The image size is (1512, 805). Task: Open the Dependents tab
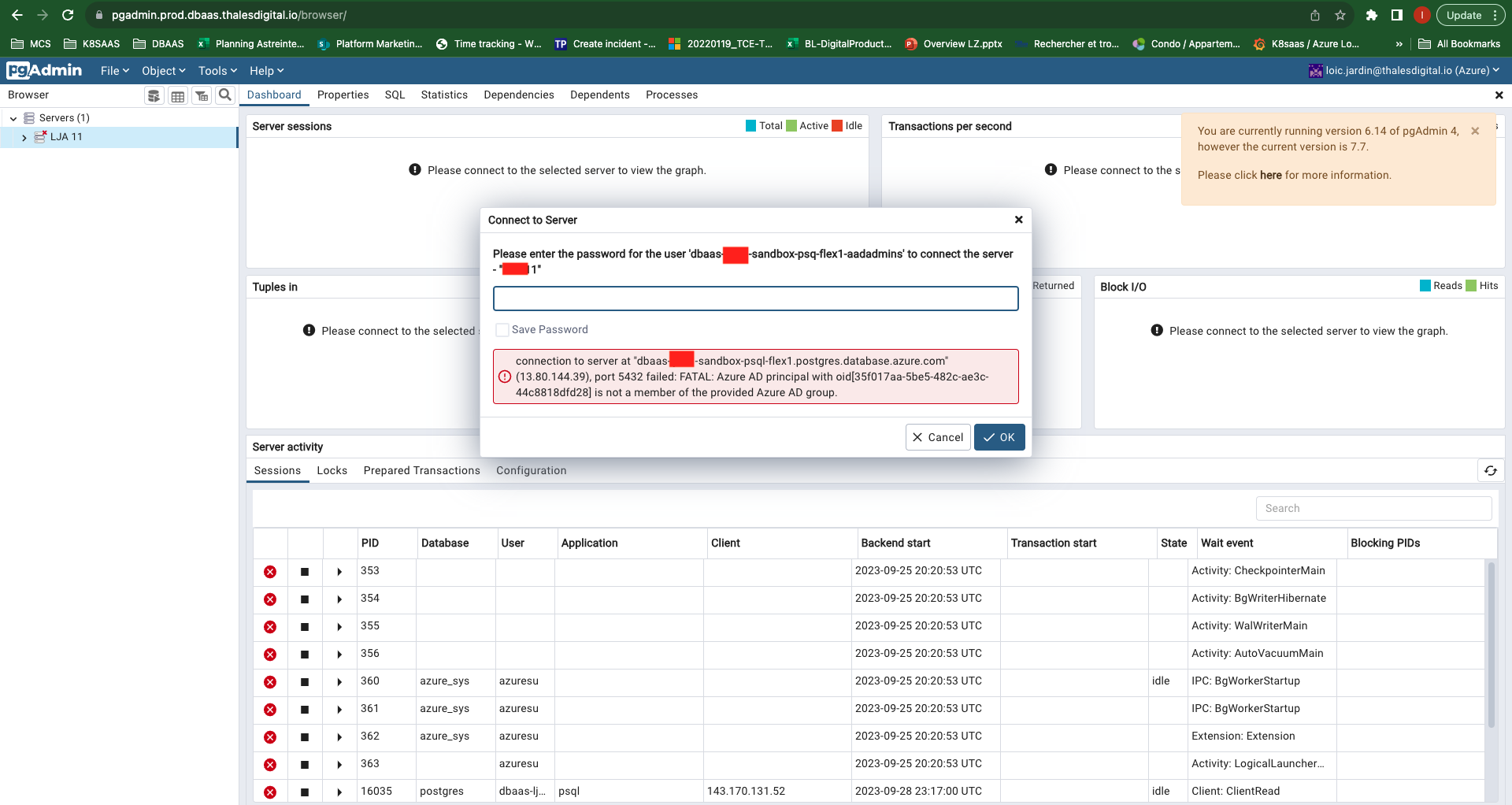click(600, 95)
